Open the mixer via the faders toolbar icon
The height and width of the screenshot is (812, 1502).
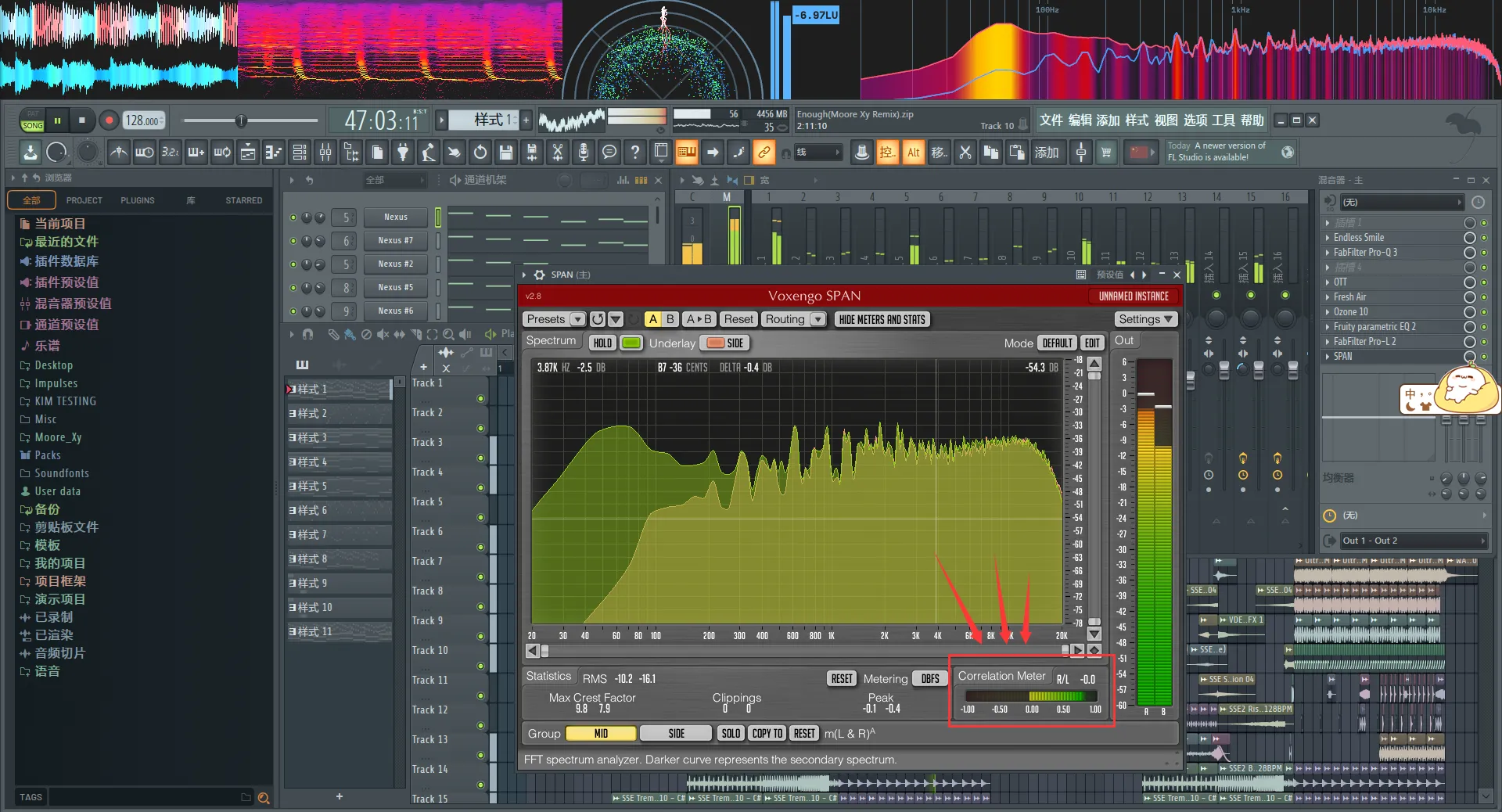coord(325,152)
